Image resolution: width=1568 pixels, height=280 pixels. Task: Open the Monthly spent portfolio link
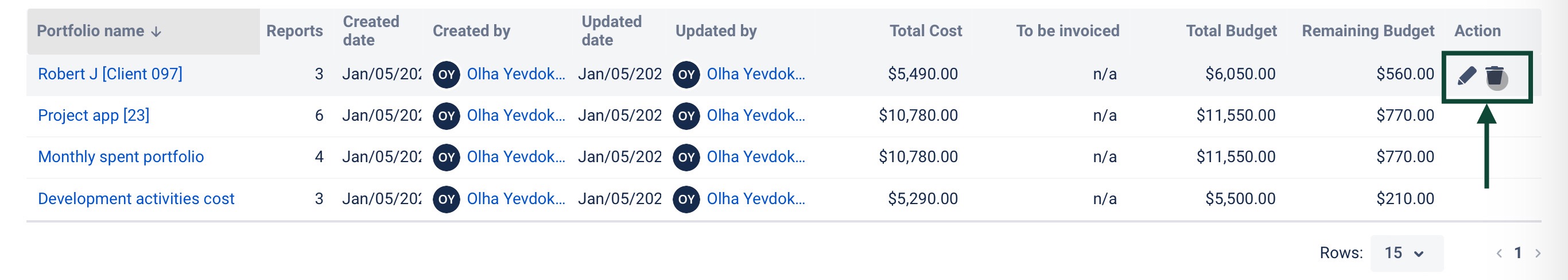tap(121, 158)
